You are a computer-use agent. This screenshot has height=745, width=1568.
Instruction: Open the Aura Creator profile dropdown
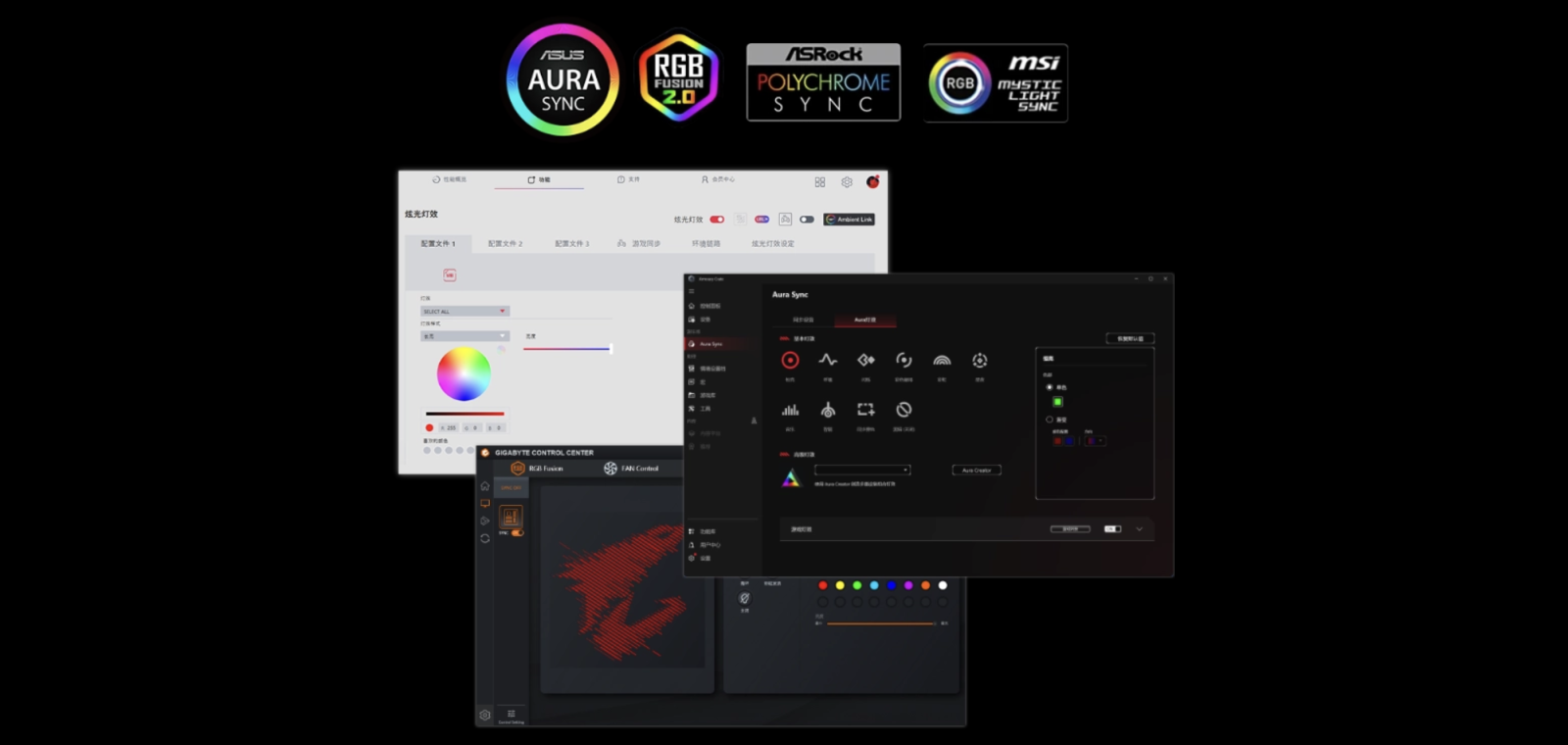point(862,471)
